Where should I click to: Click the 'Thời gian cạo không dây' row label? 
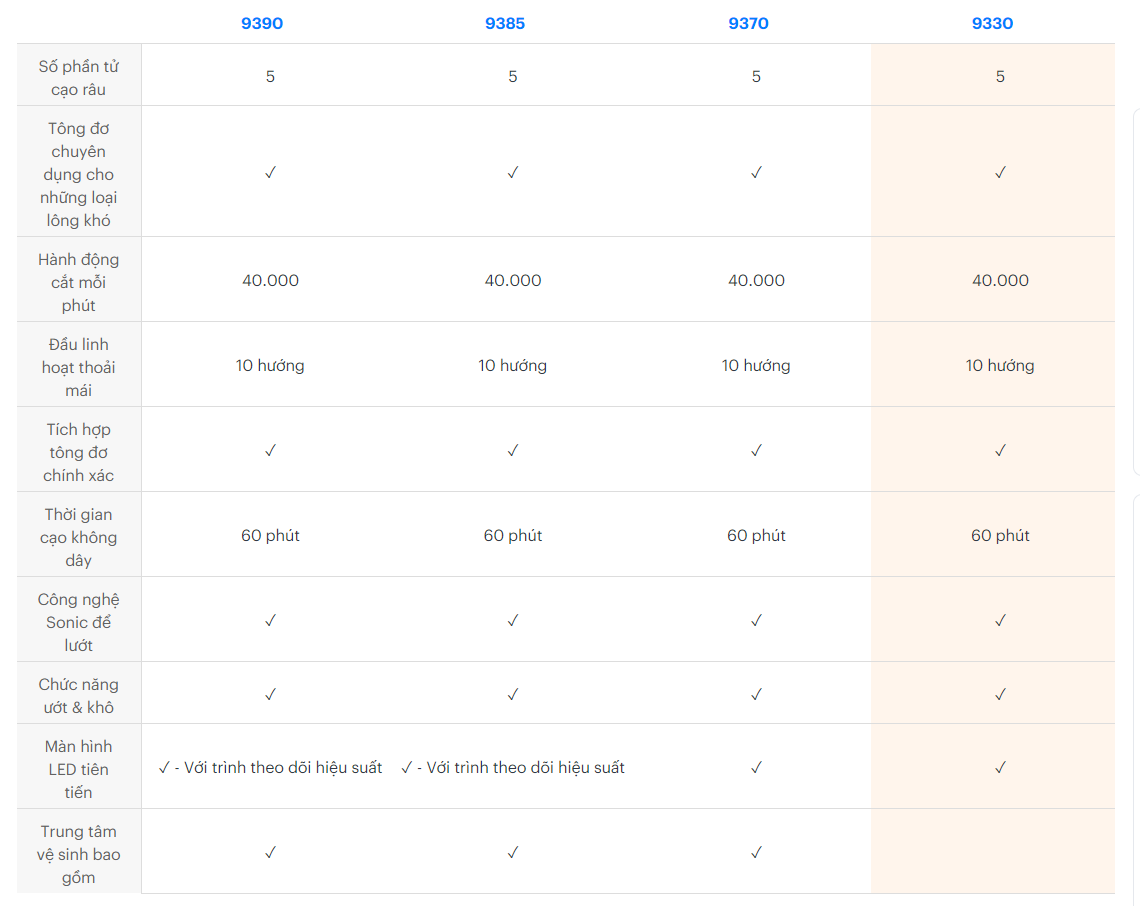click(79, 537)
